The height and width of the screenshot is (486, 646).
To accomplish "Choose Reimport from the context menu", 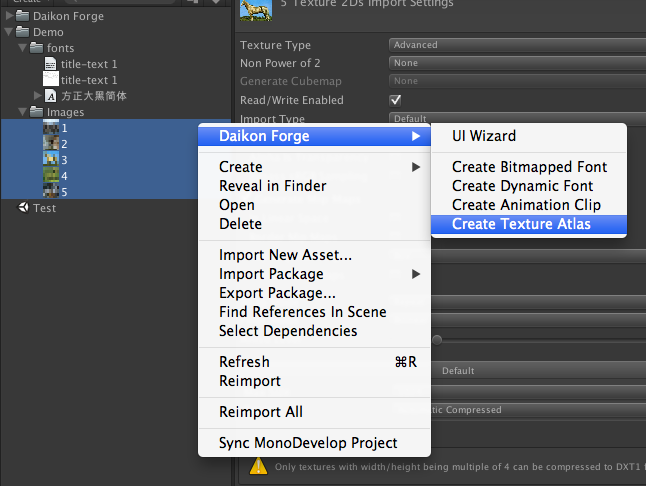I will 314,381.
